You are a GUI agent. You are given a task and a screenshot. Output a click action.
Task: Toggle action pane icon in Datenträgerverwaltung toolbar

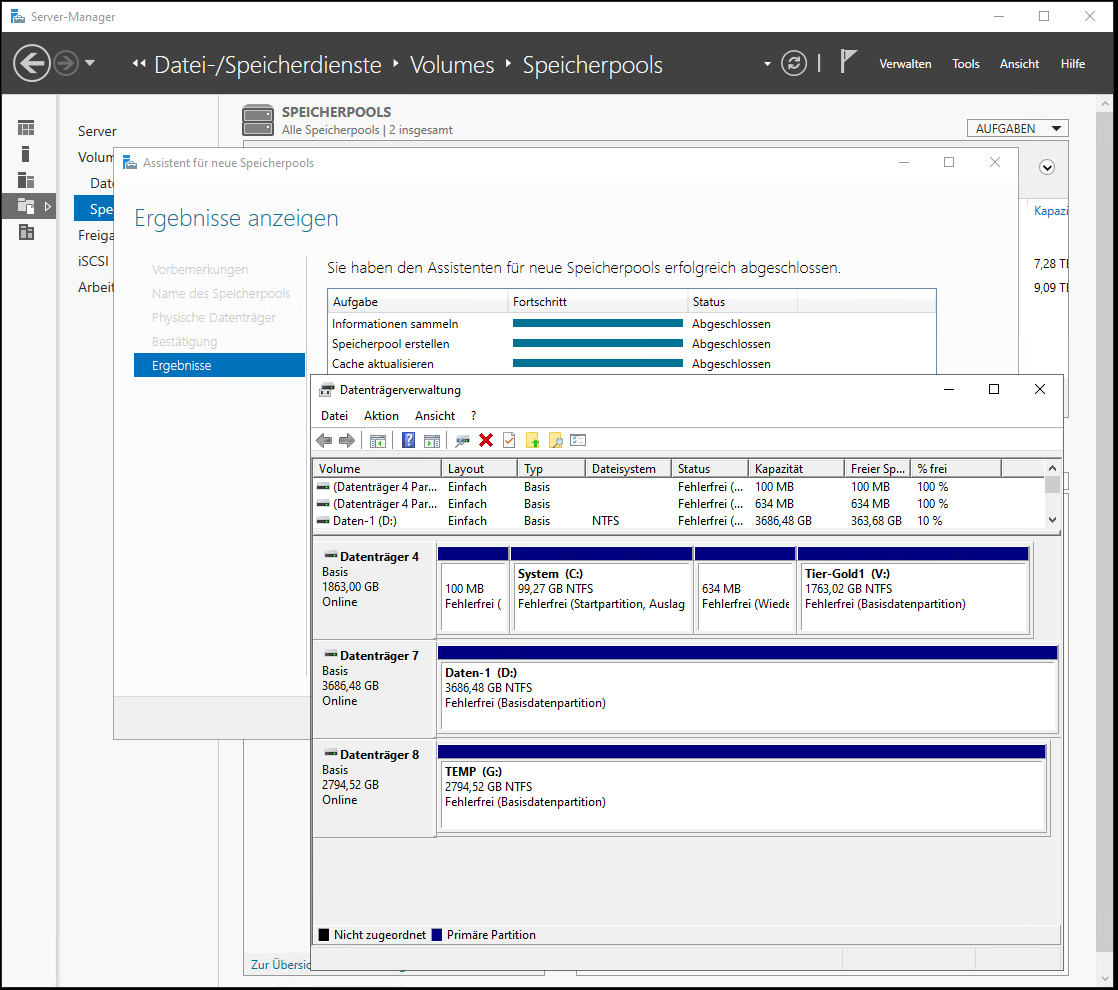(x=431, y=441)
